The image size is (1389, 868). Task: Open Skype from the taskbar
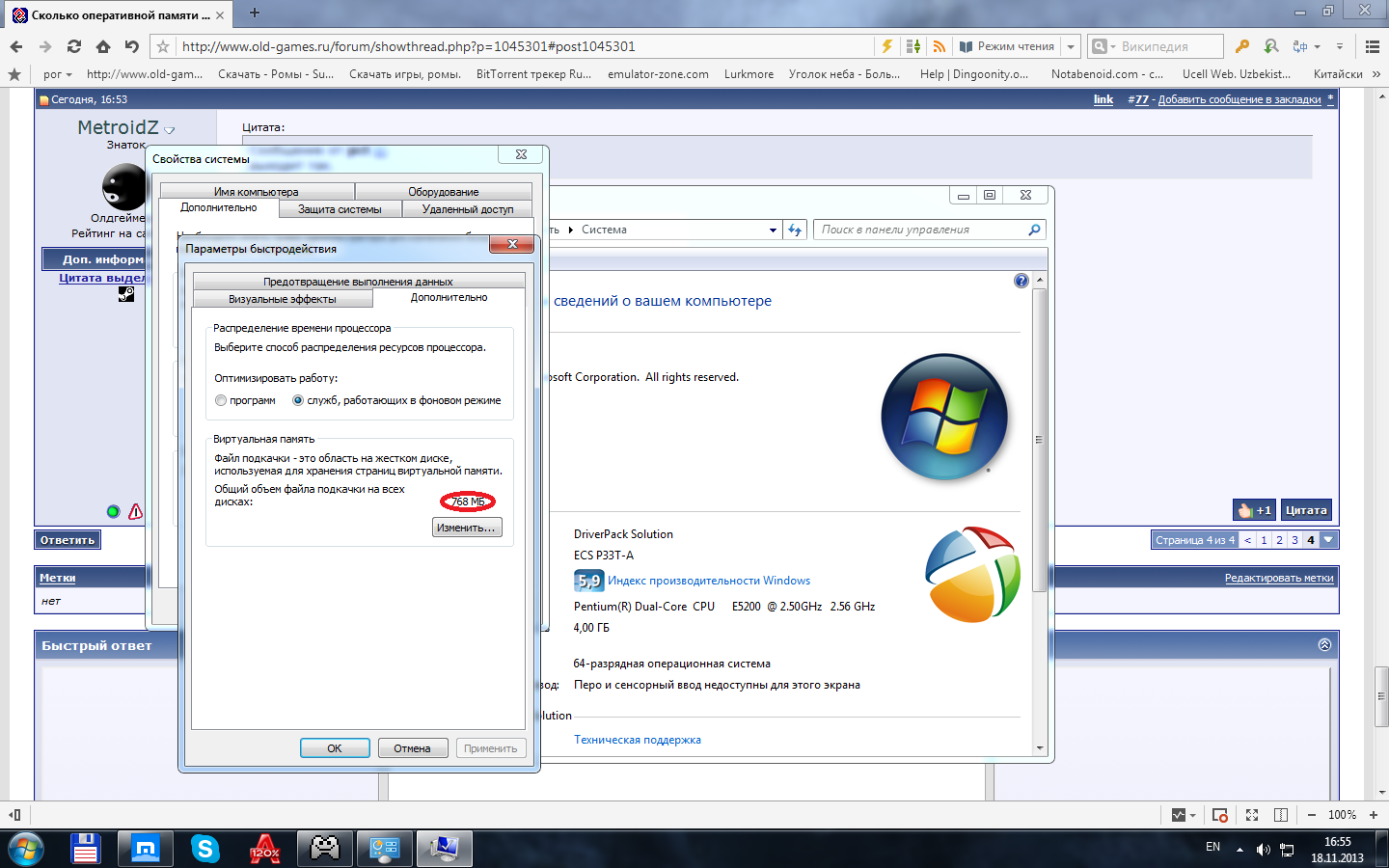point(204,849)
